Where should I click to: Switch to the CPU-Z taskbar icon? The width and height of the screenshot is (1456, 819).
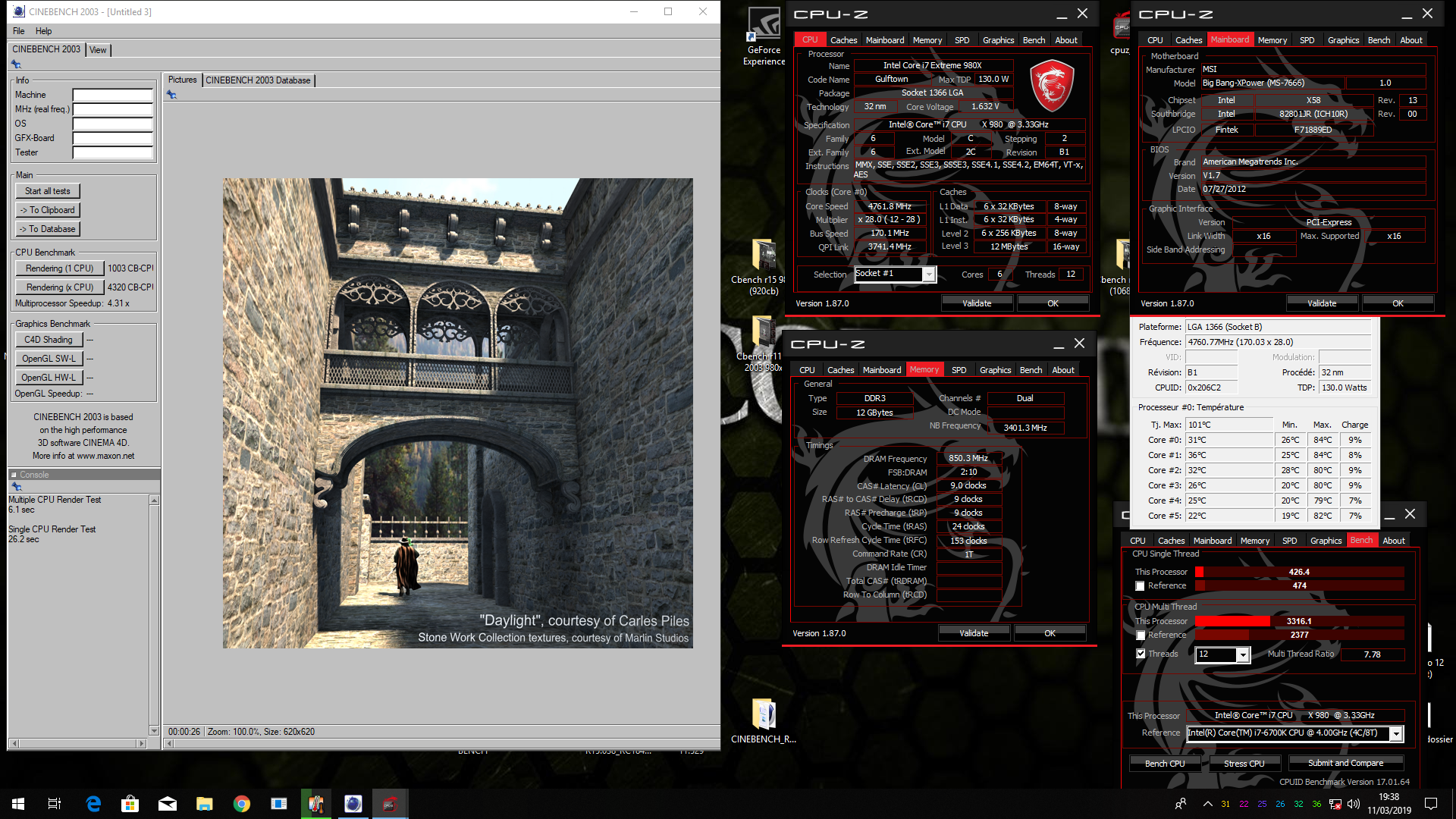[x=390, y=804]
